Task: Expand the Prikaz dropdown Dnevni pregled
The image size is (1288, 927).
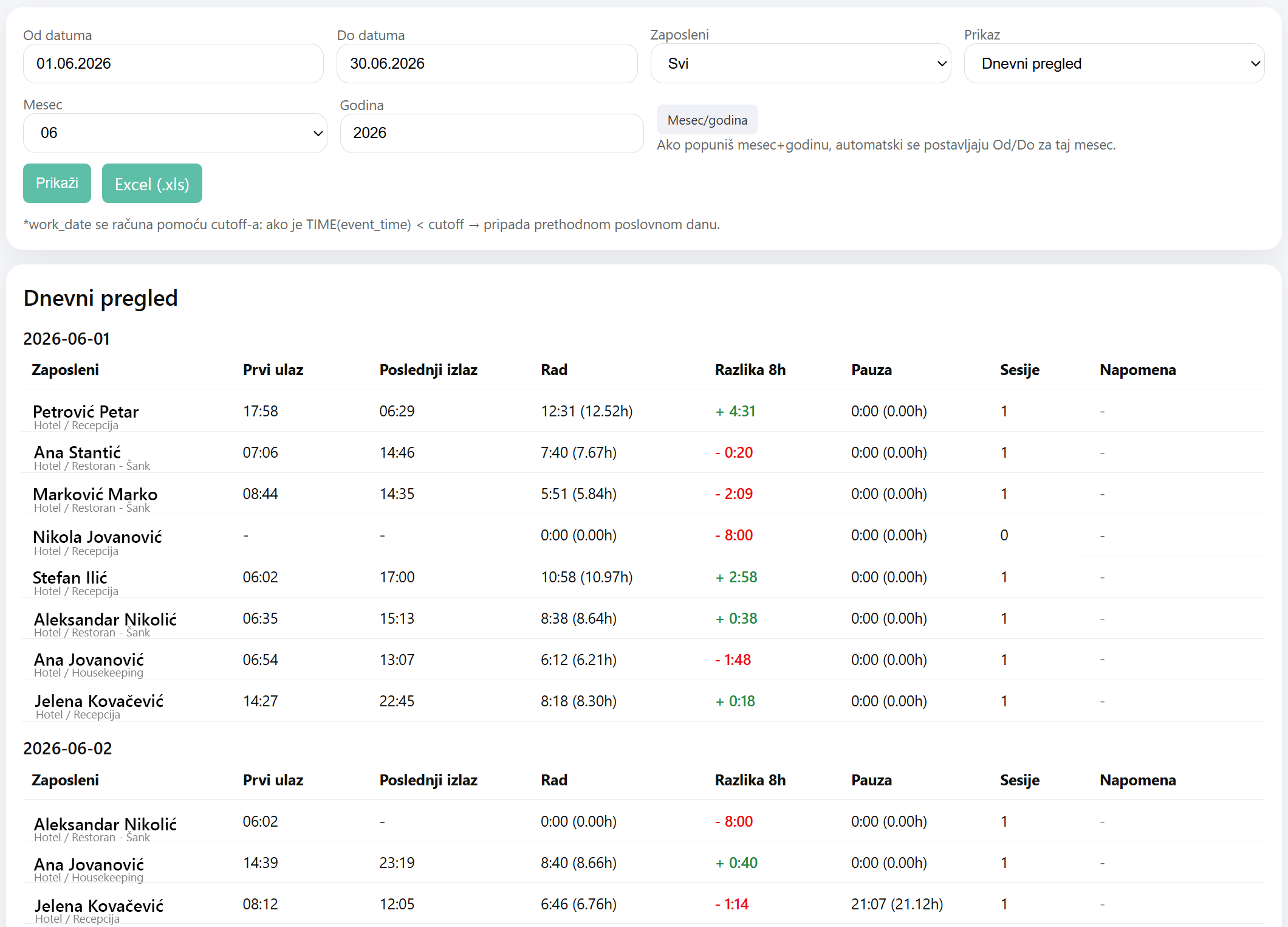Action: [x=1114, y=63]
